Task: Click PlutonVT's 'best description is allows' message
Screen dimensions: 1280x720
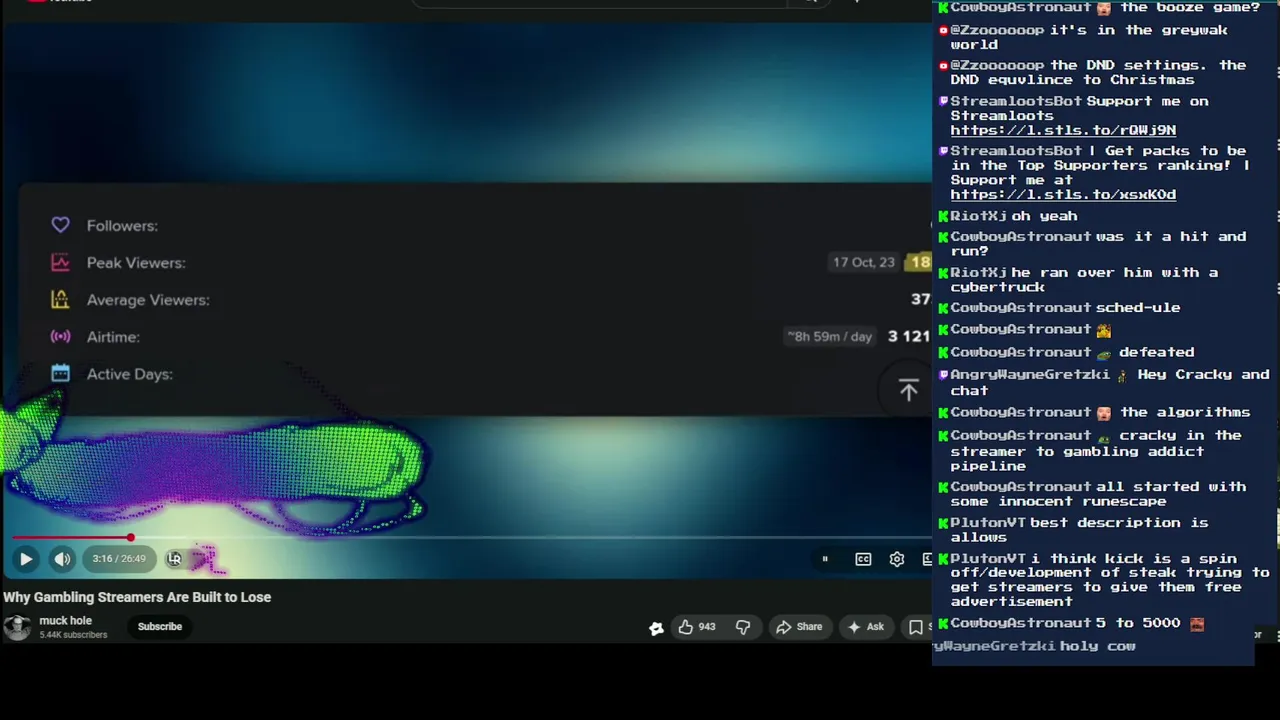Action: 1079,530
